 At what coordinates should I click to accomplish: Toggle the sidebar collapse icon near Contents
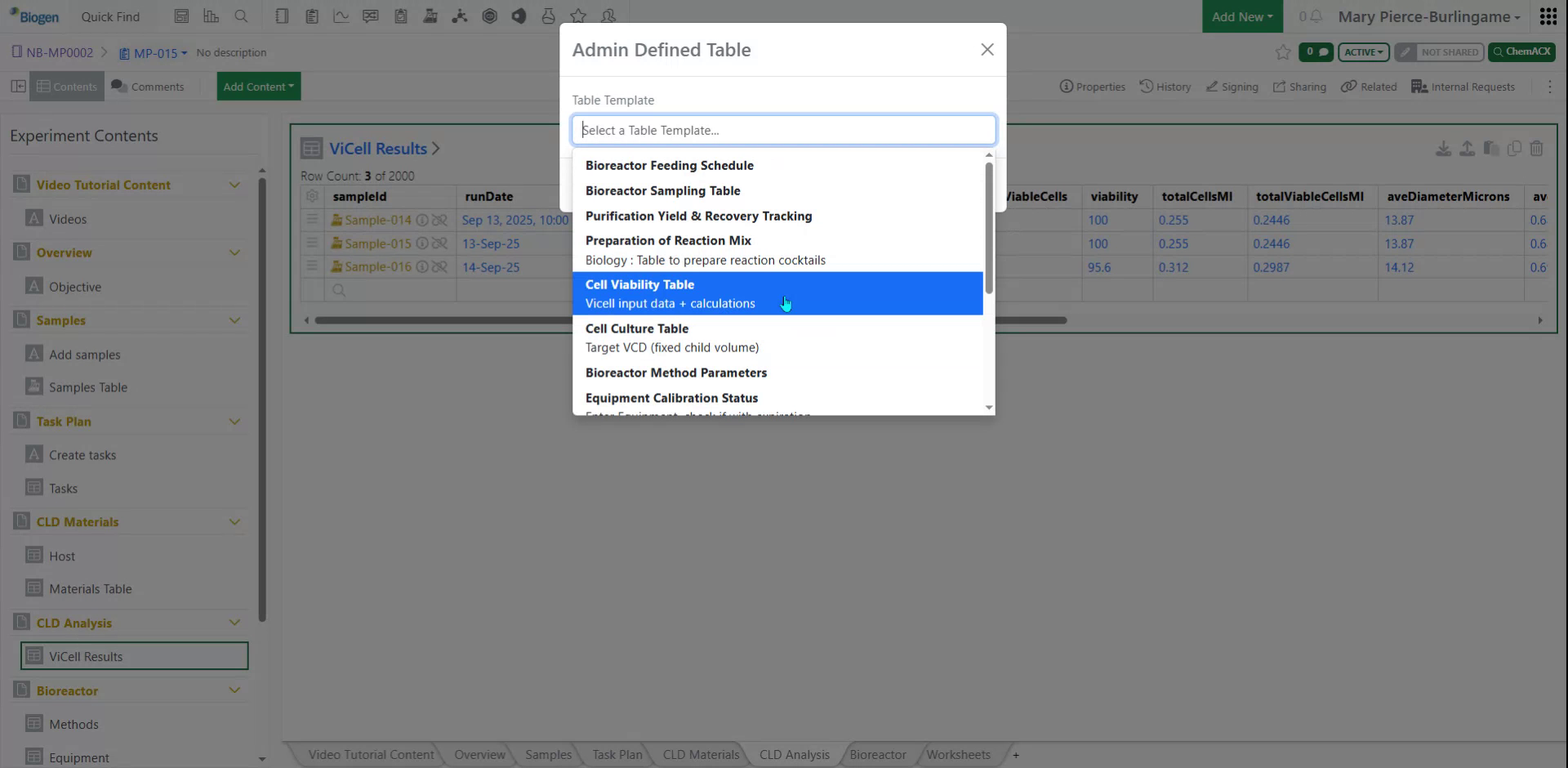click(x=18, y=86)
